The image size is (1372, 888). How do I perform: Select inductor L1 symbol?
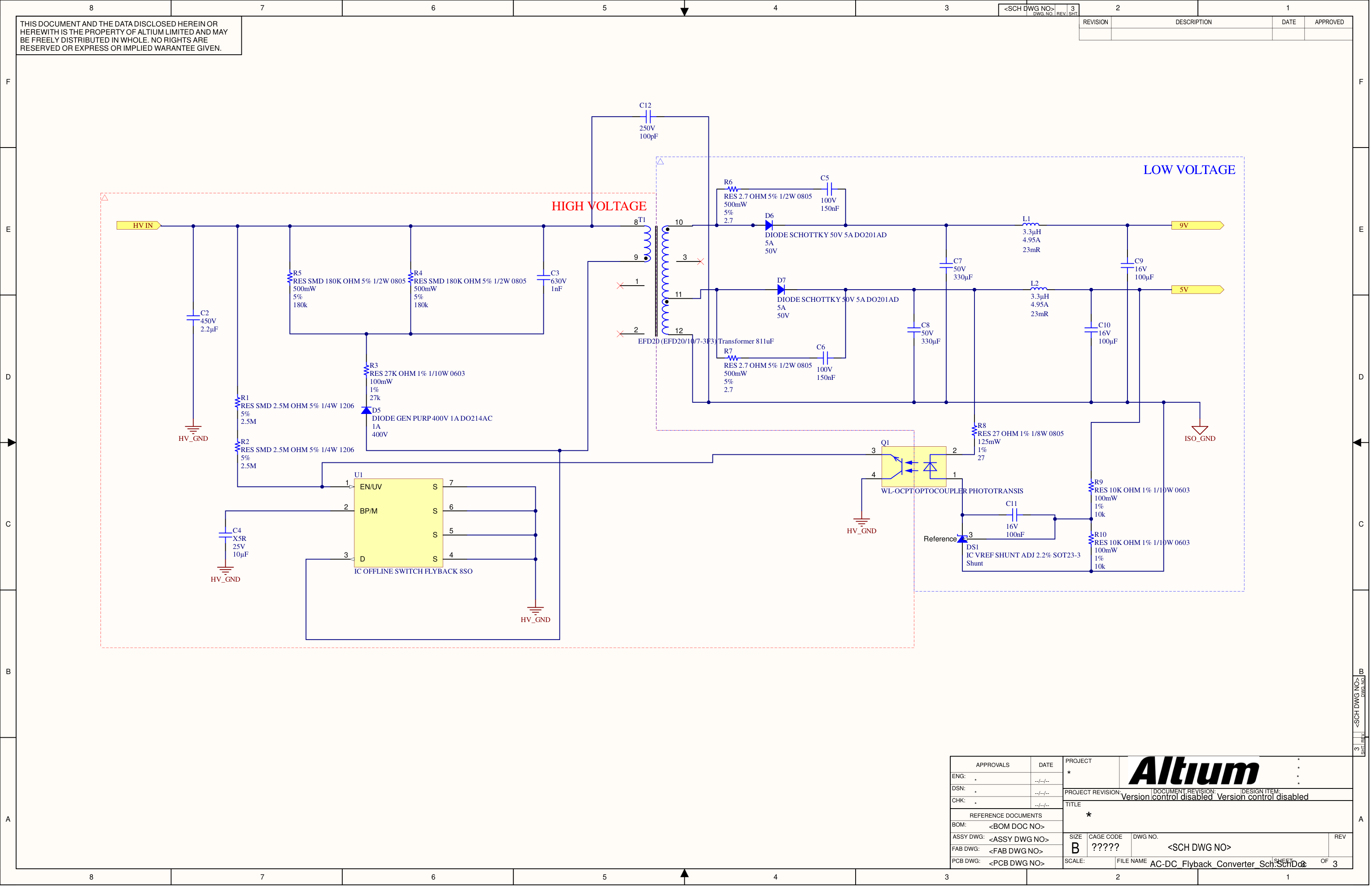click(1031, 224)
